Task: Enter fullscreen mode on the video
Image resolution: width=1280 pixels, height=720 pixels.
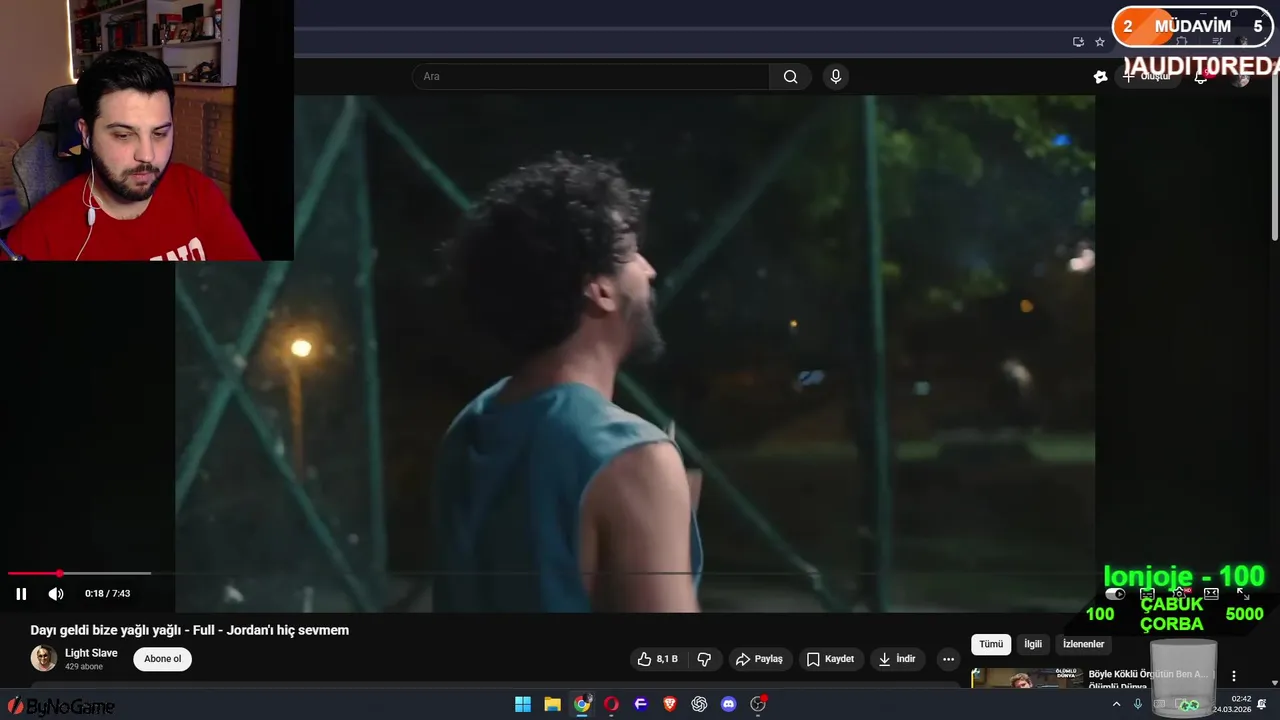Action: (1243, 594)
